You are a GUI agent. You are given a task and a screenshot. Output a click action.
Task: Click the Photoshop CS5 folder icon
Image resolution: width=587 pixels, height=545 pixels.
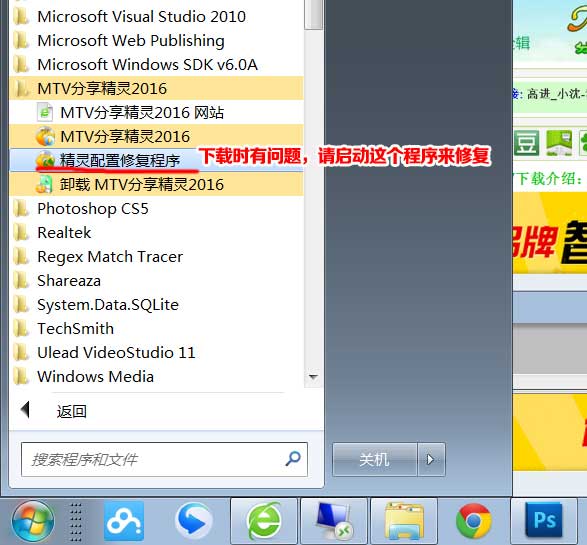21,208
